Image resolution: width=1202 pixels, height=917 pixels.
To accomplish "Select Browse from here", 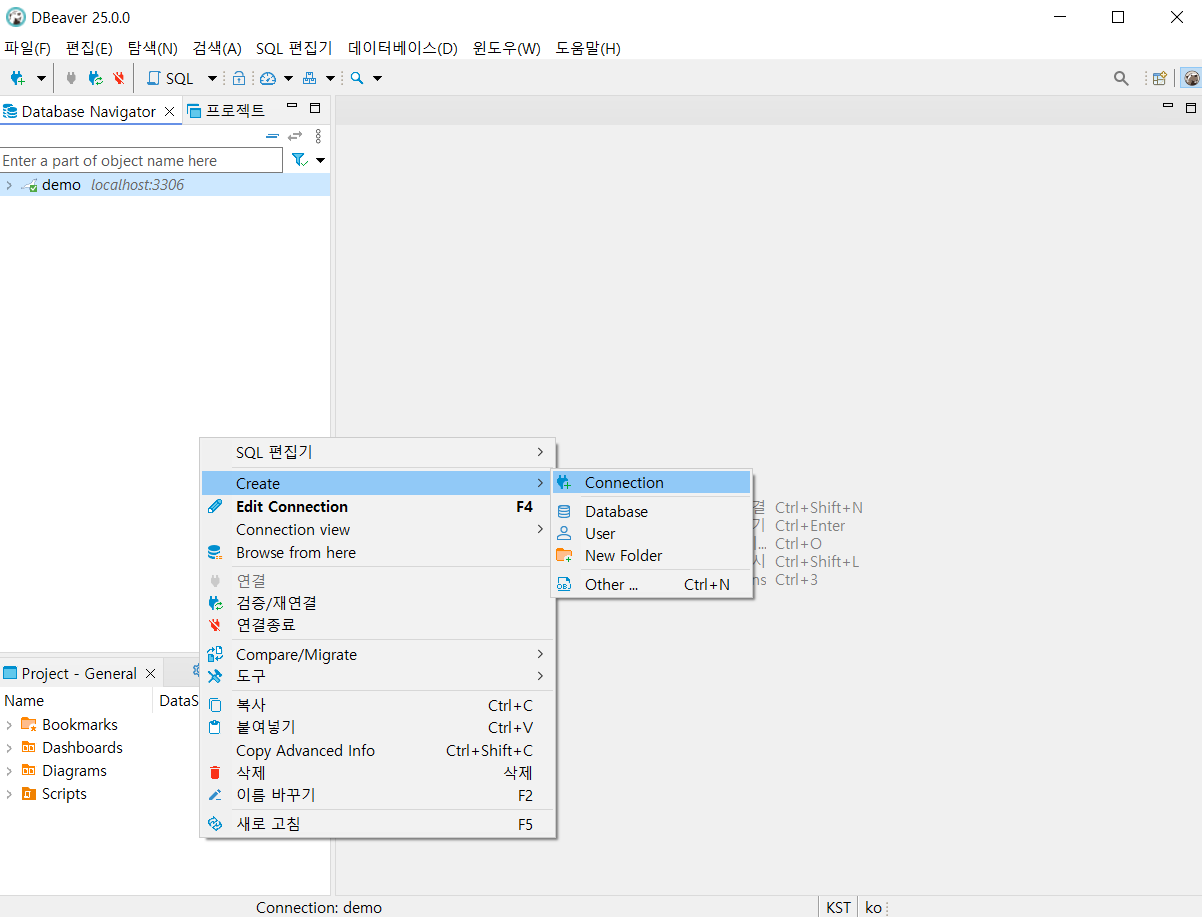I will (378, 552).
